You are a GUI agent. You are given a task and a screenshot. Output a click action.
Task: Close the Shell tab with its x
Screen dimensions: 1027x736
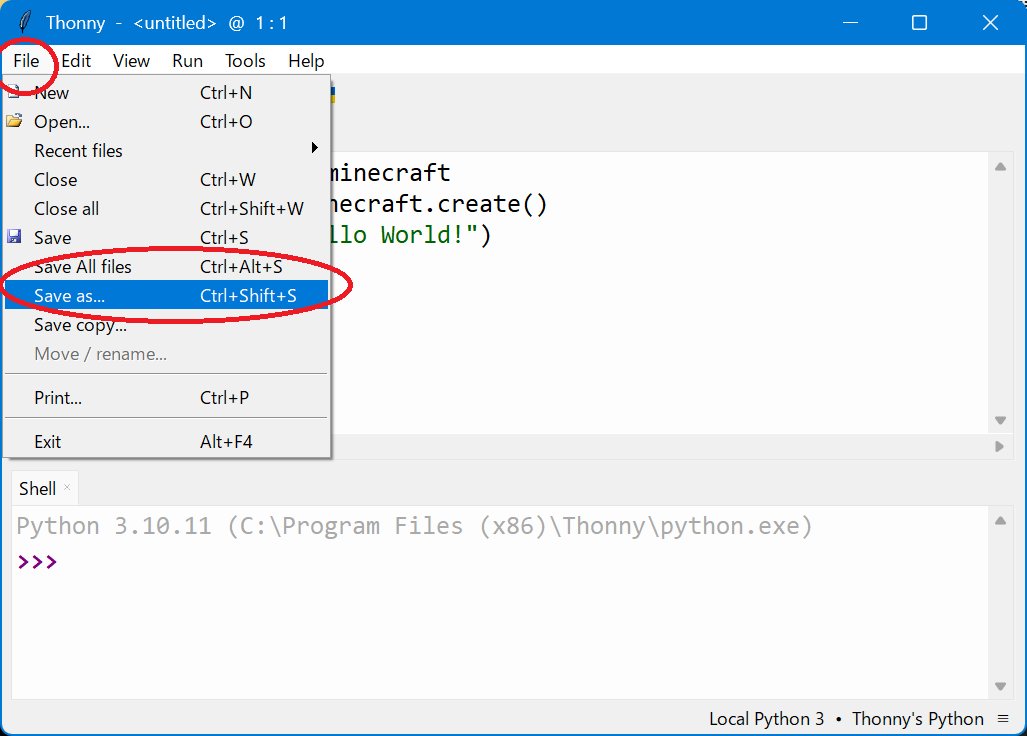tap(67, 487)
